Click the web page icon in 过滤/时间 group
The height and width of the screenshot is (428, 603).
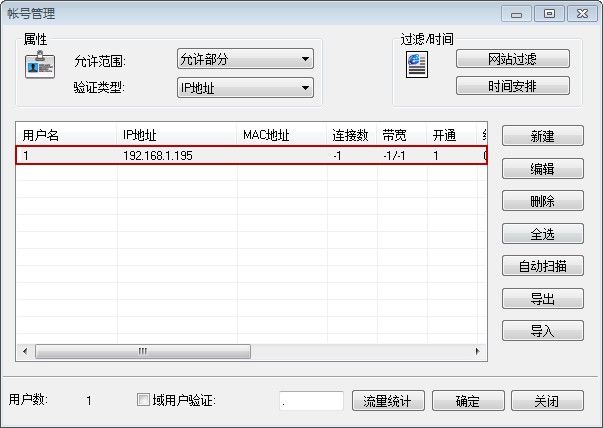[417, 65]
